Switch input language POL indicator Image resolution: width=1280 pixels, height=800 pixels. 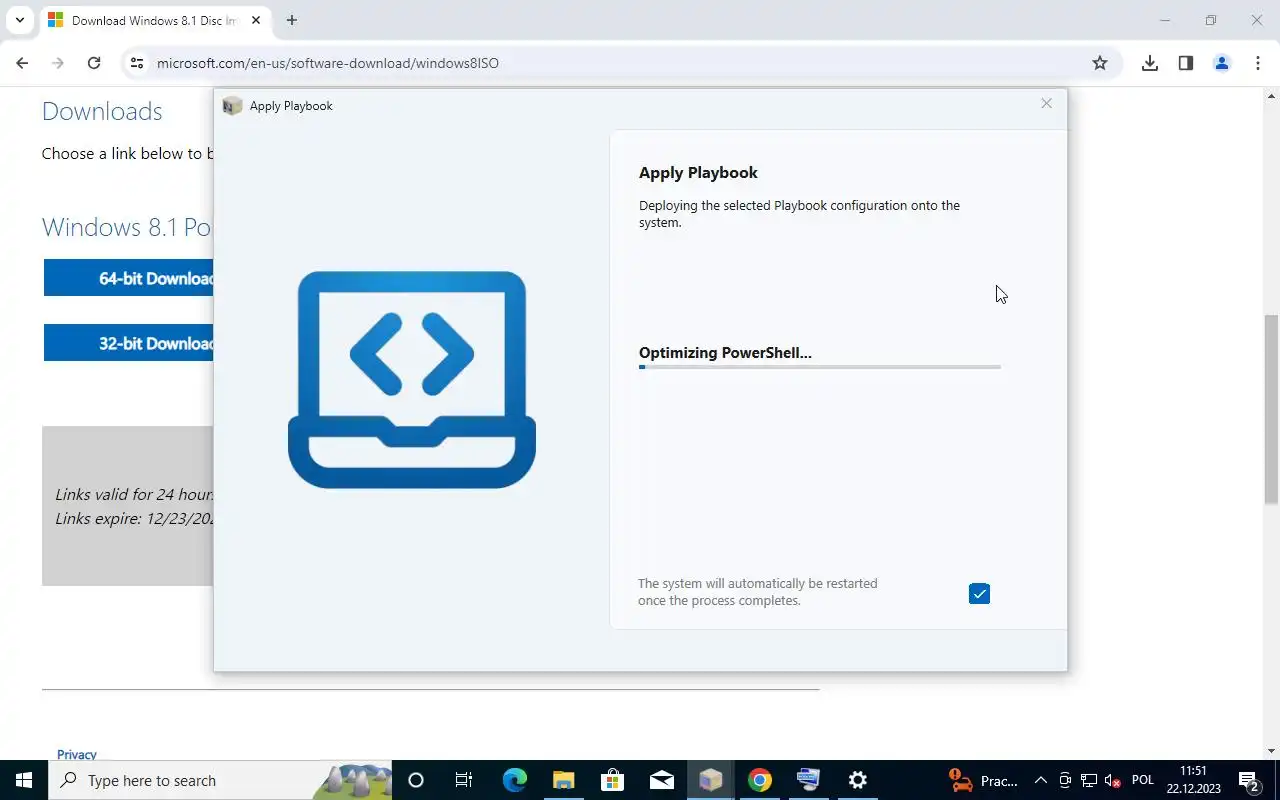point(1142,780)
